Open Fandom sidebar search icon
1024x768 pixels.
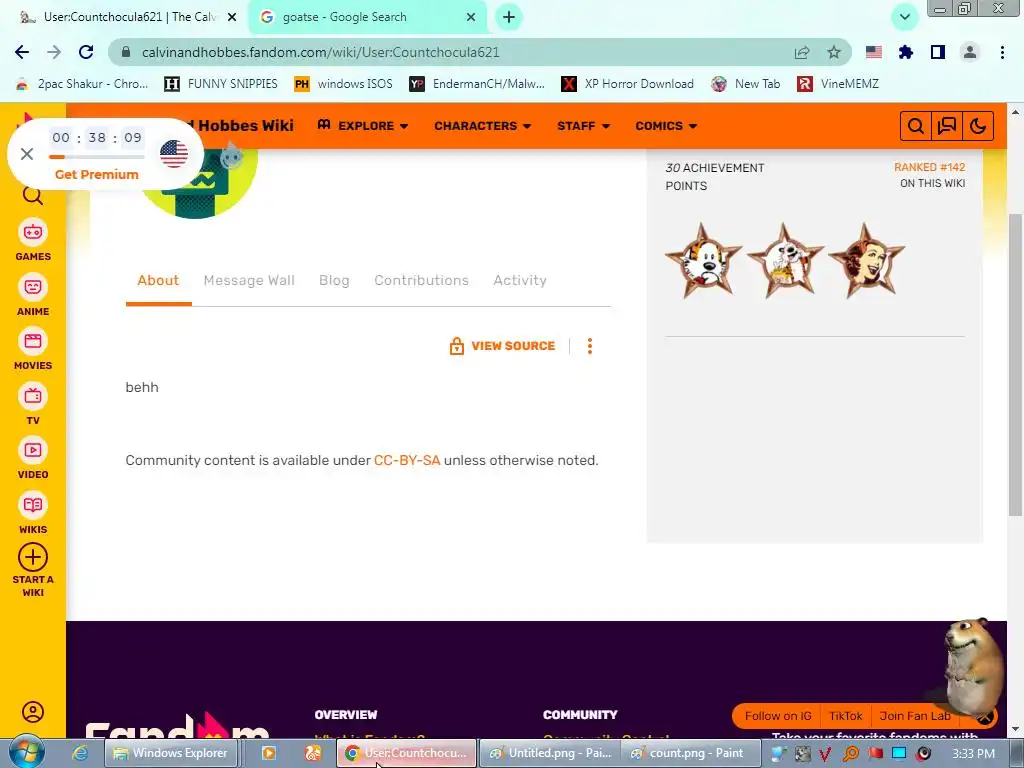point(33,195)
